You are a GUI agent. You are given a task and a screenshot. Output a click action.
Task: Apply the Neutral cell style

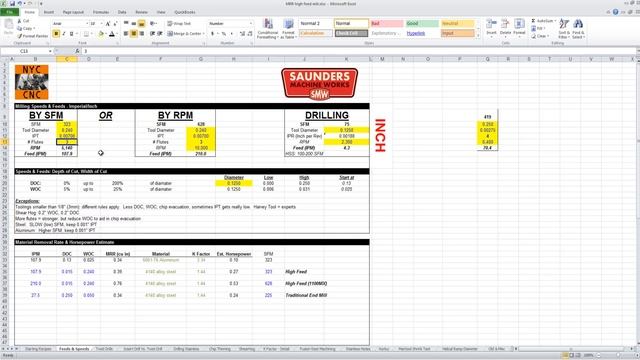pos(458,24)
